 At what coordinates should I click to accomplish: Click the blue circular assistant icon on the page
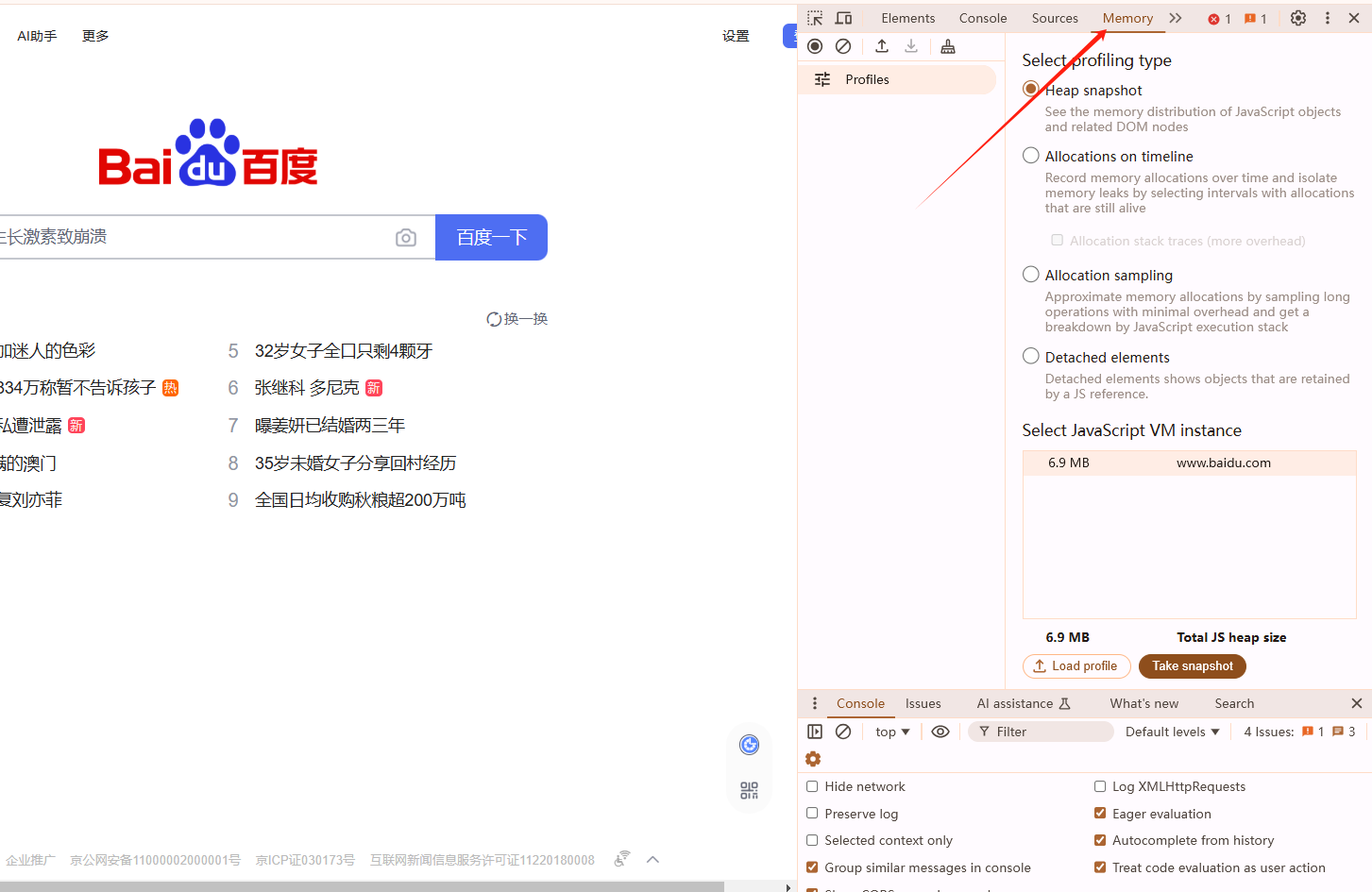tap(749, 745)
